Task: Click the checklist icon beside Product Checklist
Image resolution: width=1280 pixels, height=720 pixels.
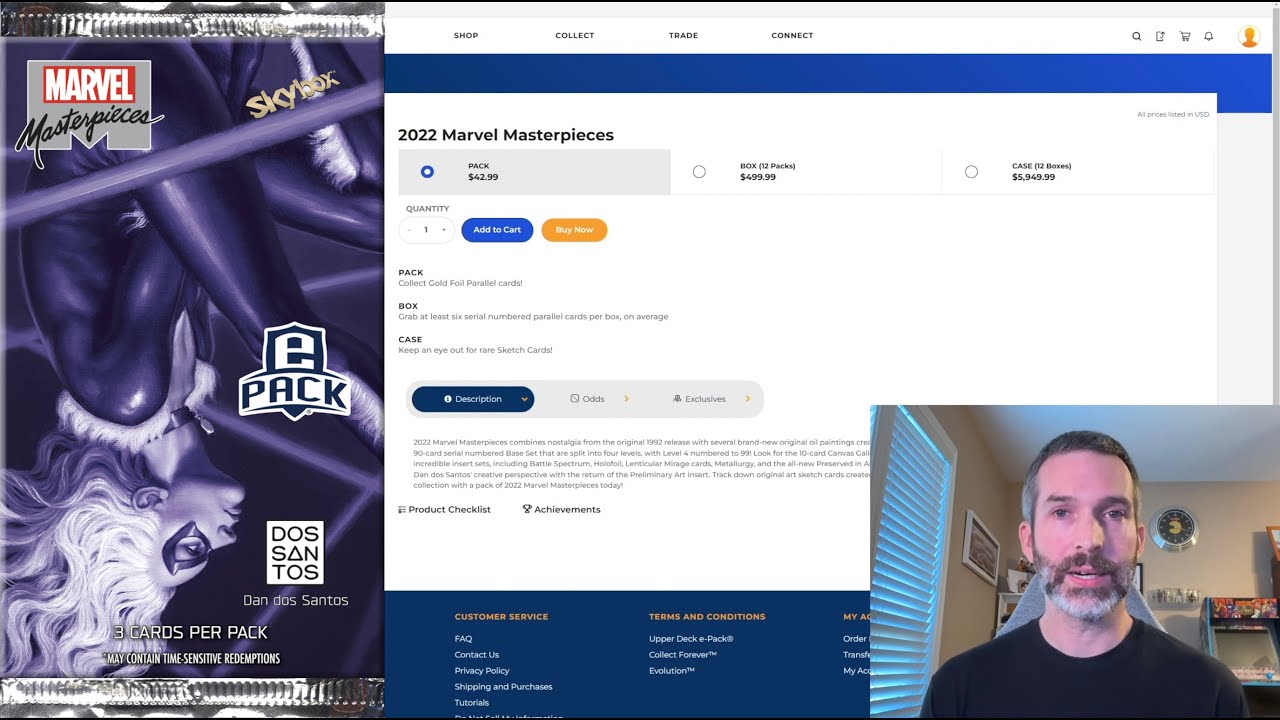Action: click(402, 509)
